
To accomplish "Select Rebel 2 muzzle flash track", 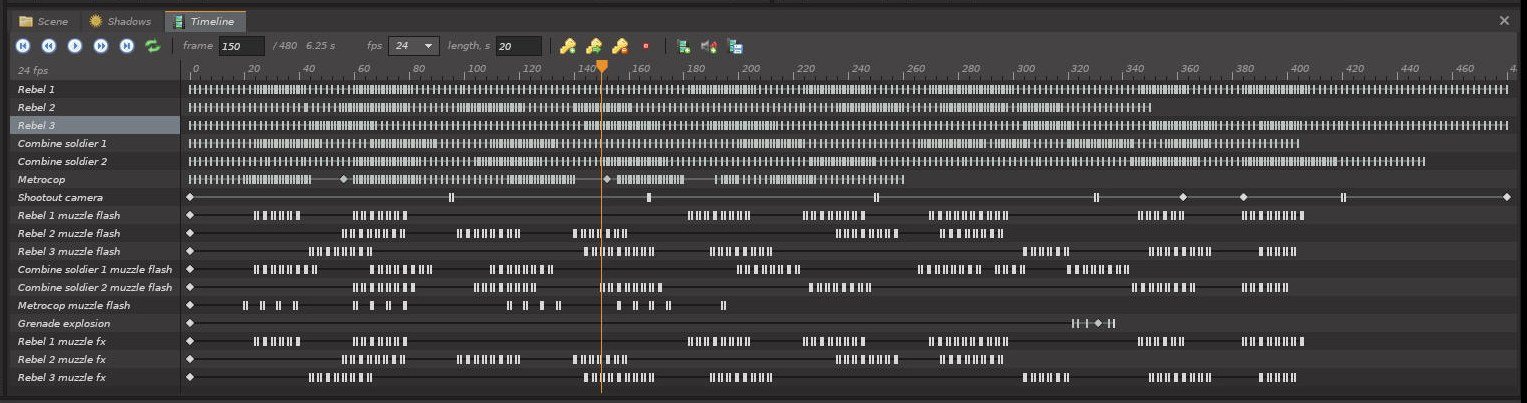I will (x=95, y=234).
